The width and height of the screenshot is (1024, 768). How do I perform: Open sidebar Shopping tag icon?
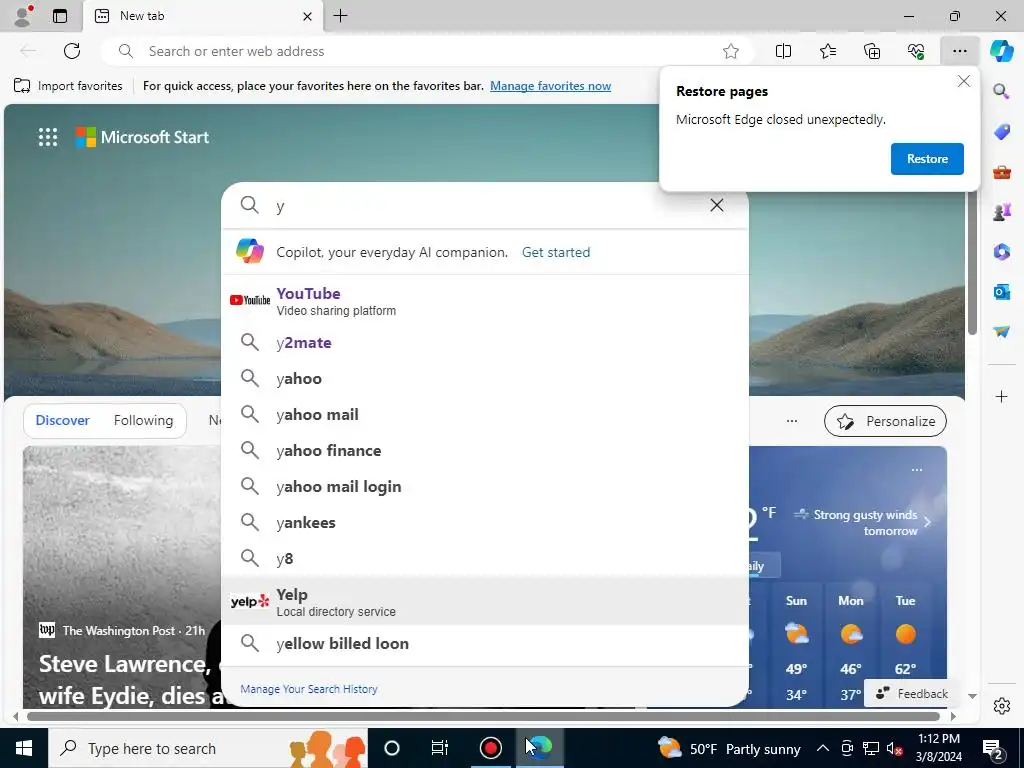pos(1001,131)
